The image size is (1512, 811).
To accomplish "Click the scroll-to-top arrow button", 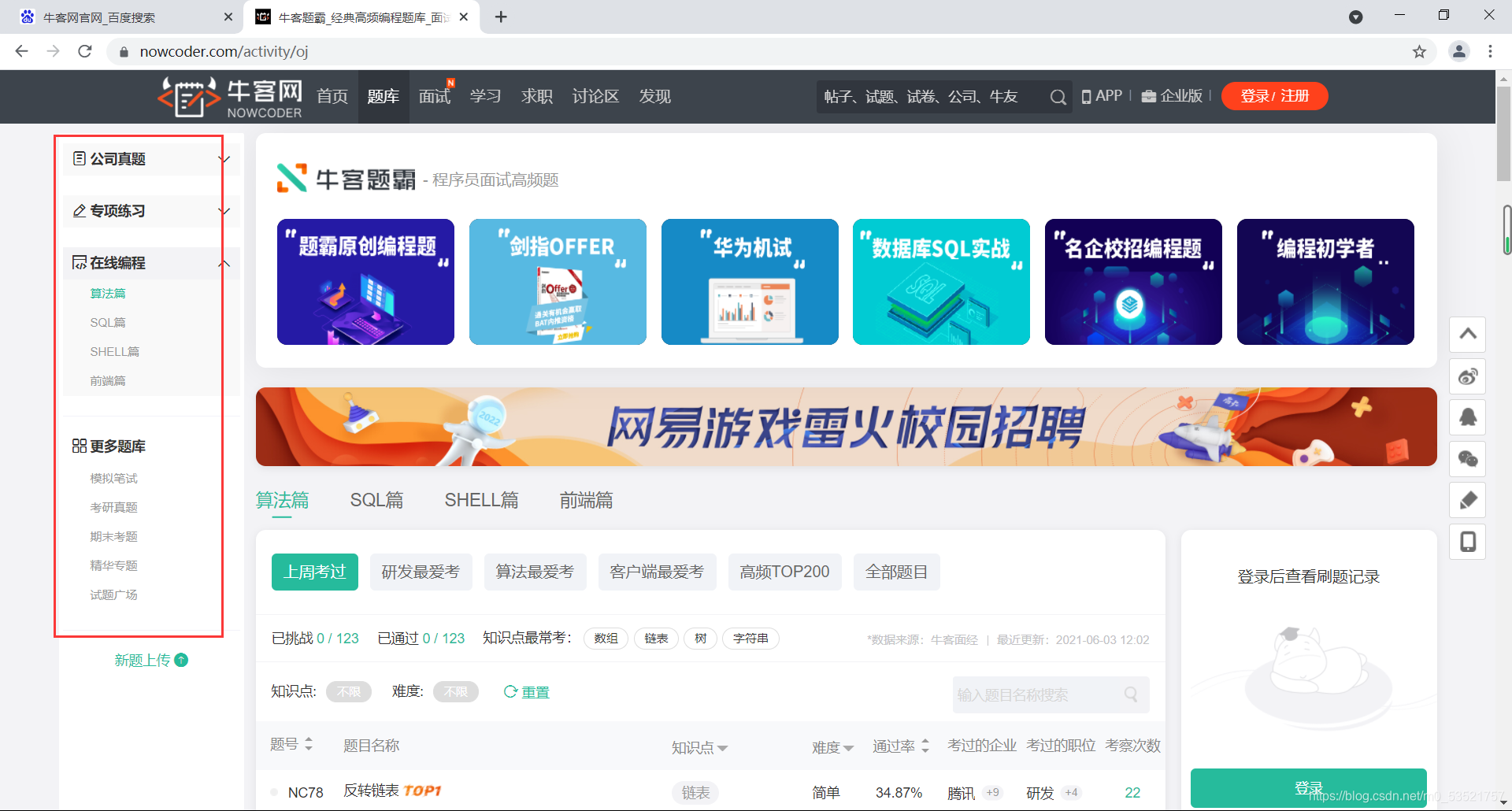I will click(x=1468, y=334).
